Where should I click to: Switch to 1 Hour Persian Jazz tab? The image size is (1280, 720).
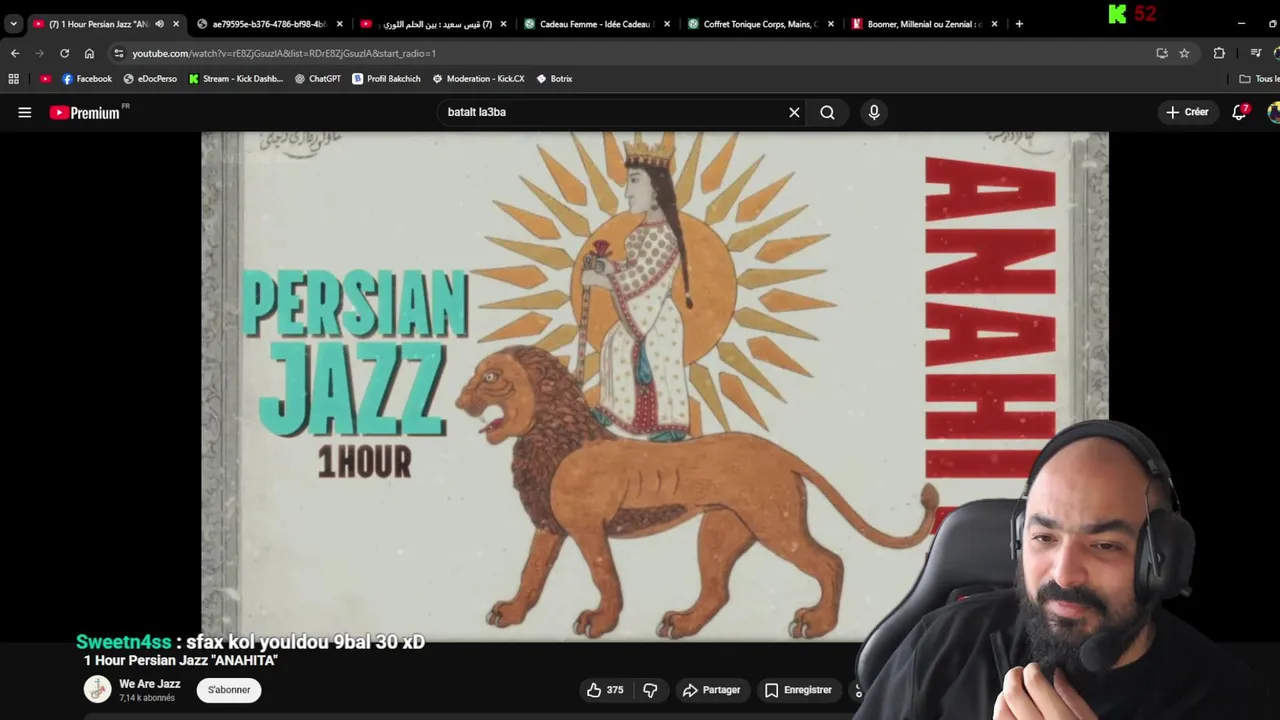coord(98,24)
